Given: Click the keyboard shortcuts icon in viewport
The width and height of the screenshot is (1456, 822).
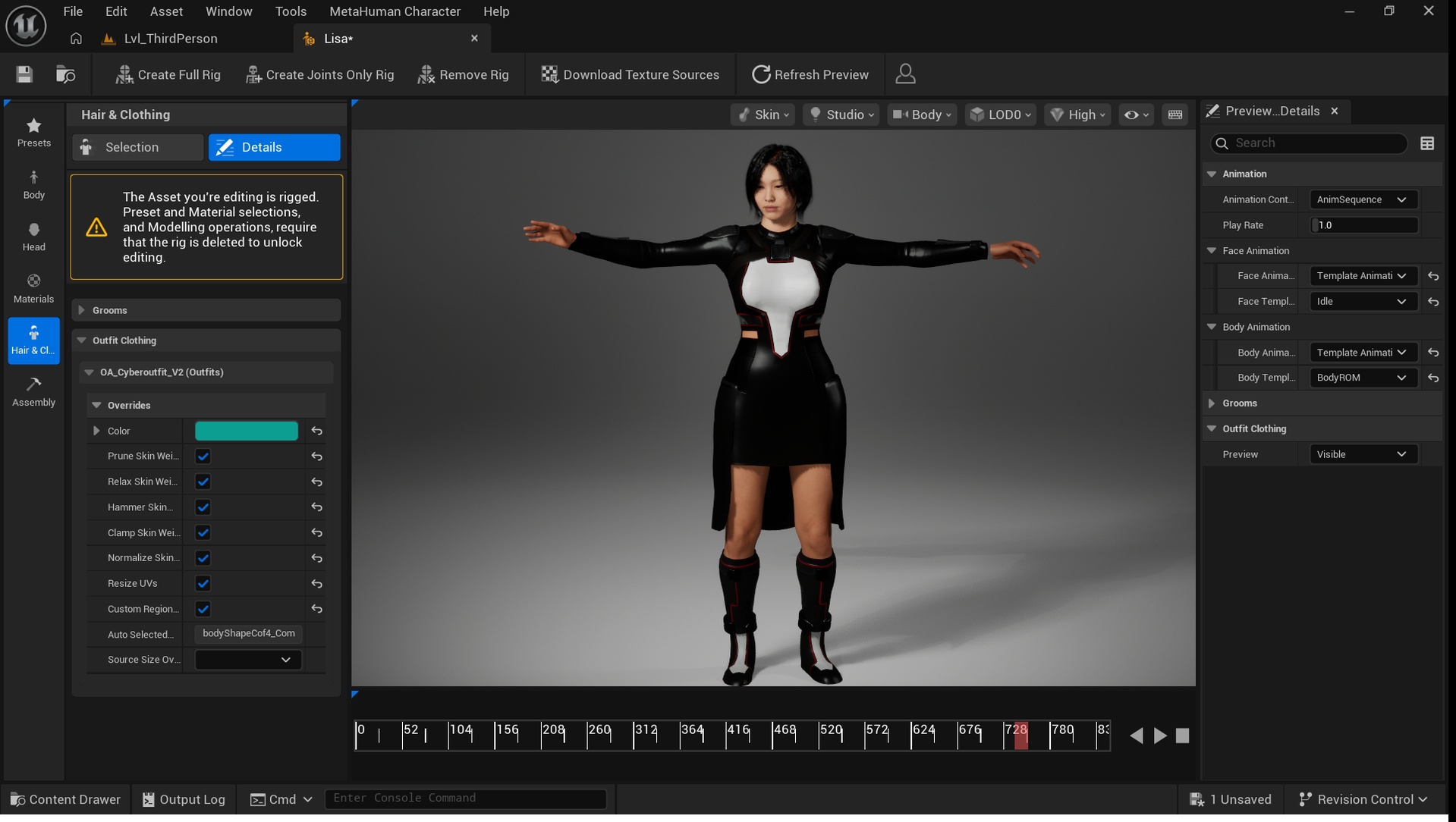Looking at the screenshot, I should [x=1175, y=115].
